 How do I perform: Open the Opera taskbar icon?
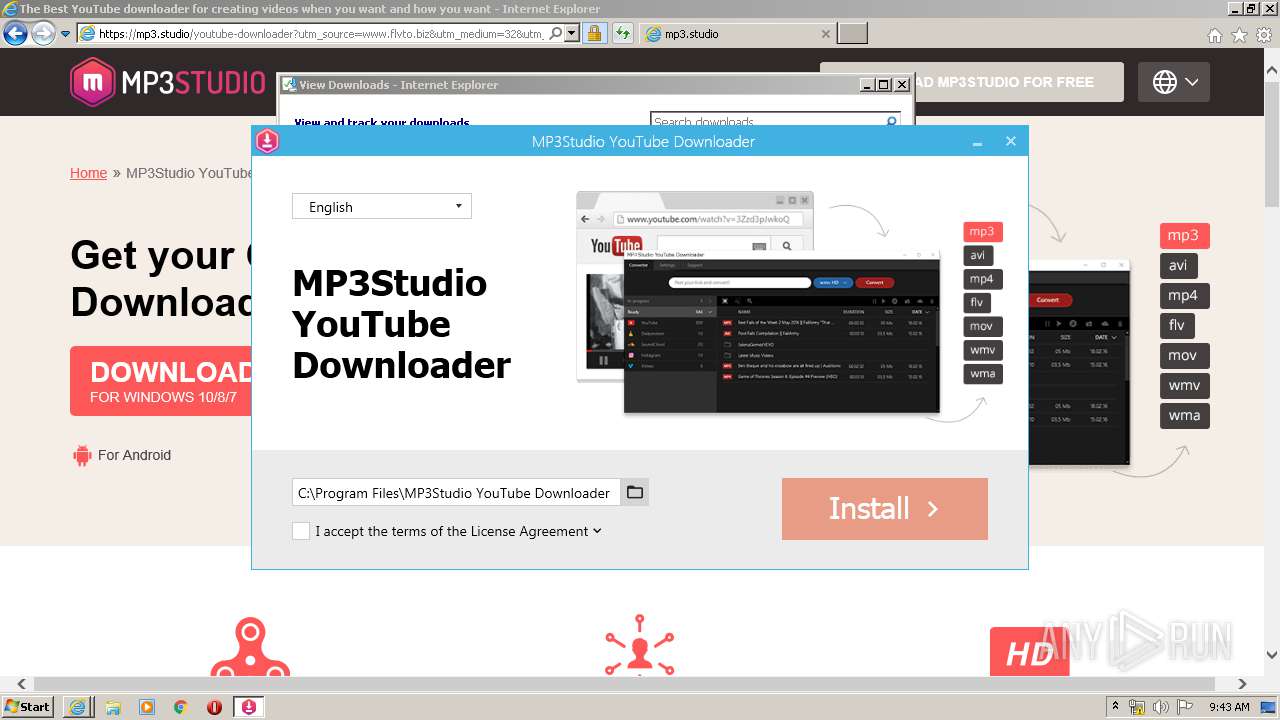point(214,707)
